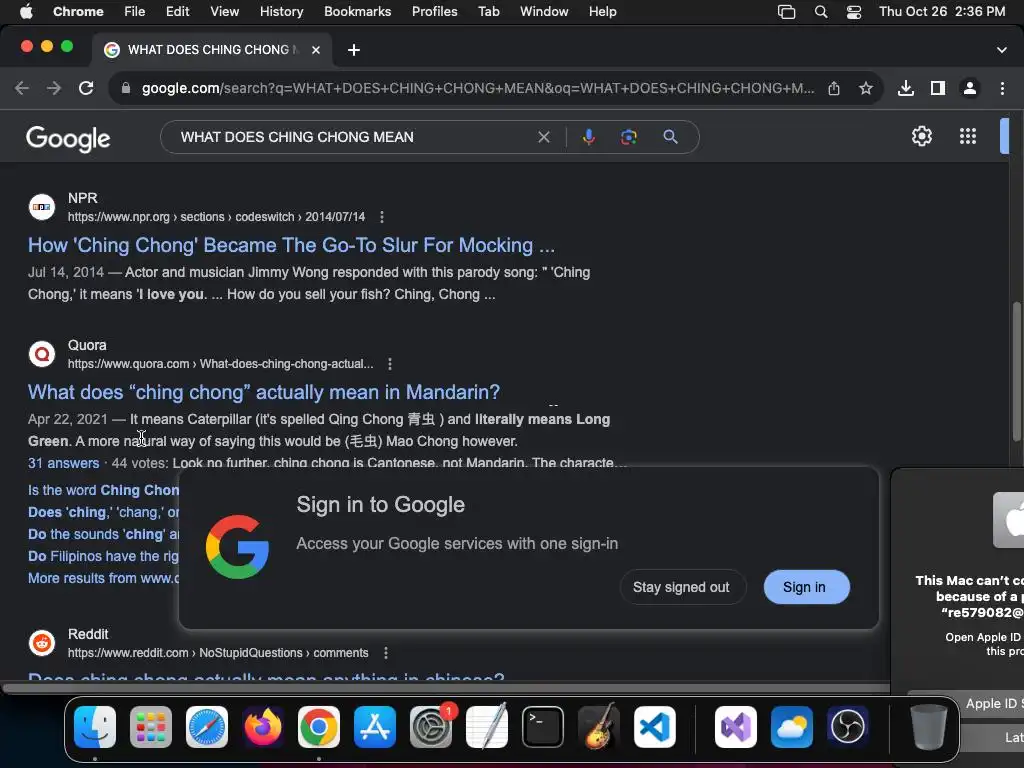Screen dimensions: 1024x768
Task: Click the blue Sign in button
Action: [x=806, y=587]
